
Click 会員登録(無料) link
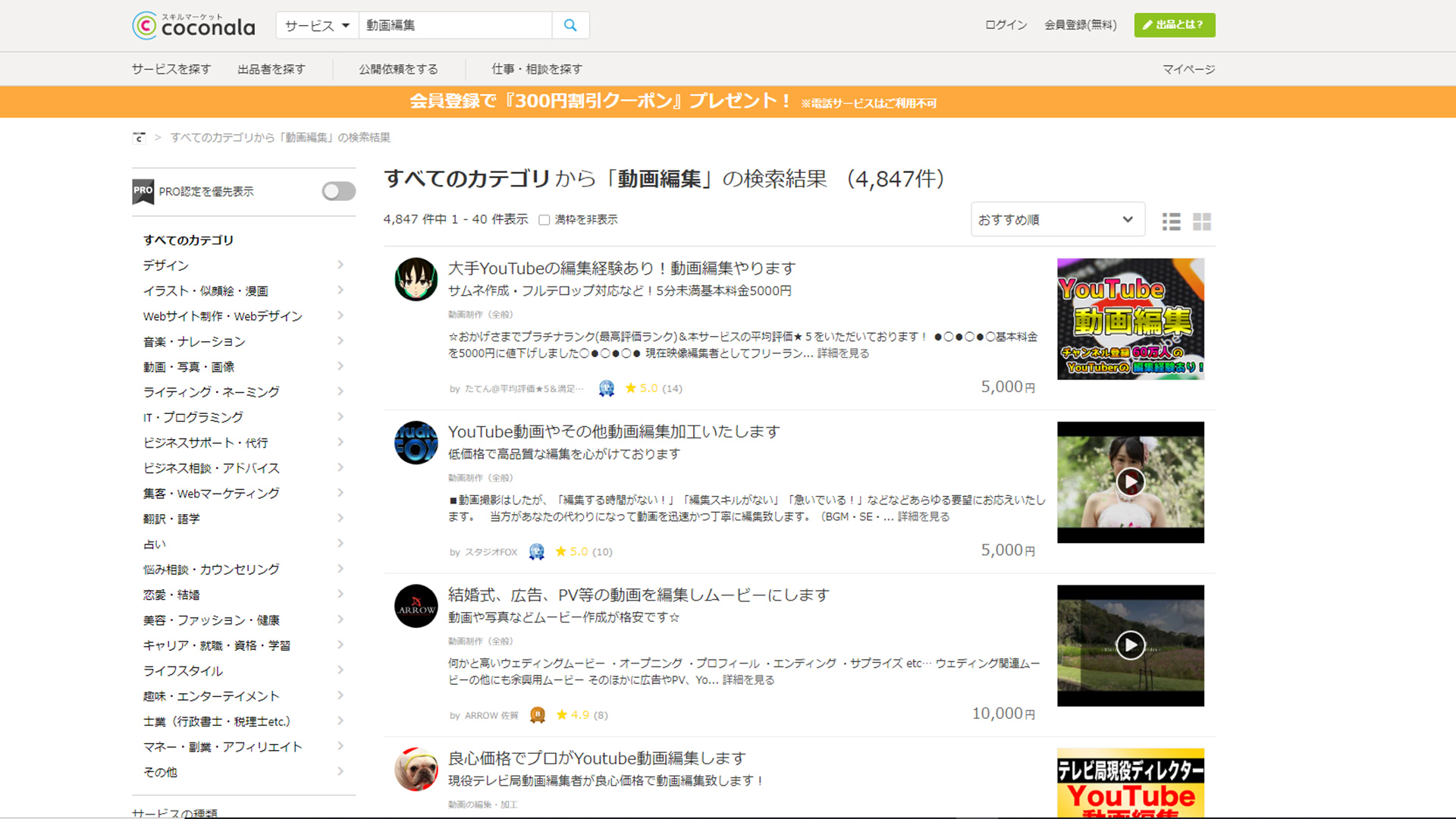[x=1080, y=25]
